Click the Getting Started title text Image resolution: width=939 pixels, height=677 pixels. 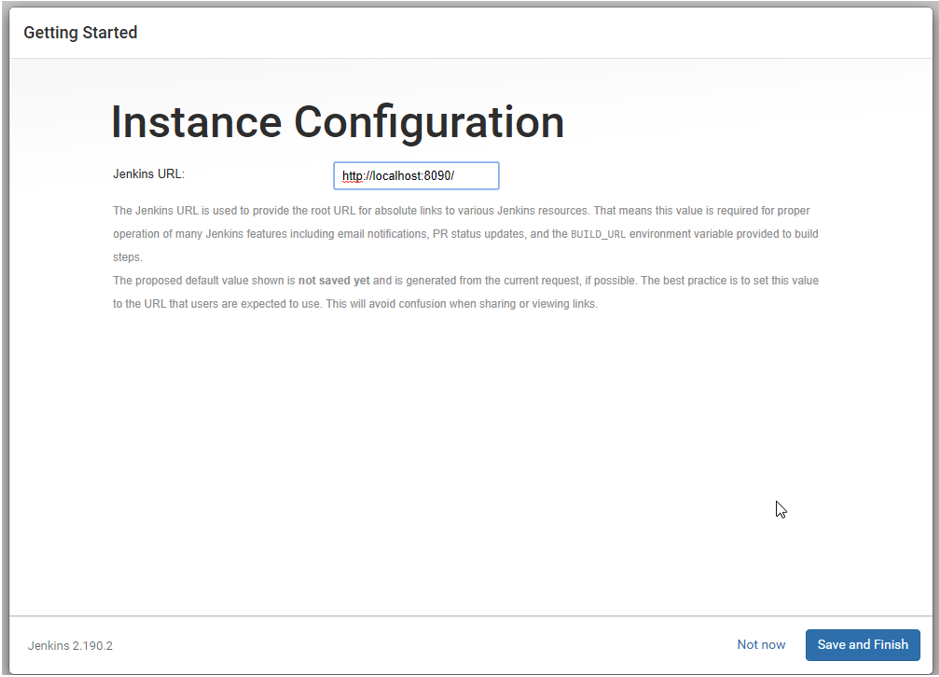click(x=80, y=32)
